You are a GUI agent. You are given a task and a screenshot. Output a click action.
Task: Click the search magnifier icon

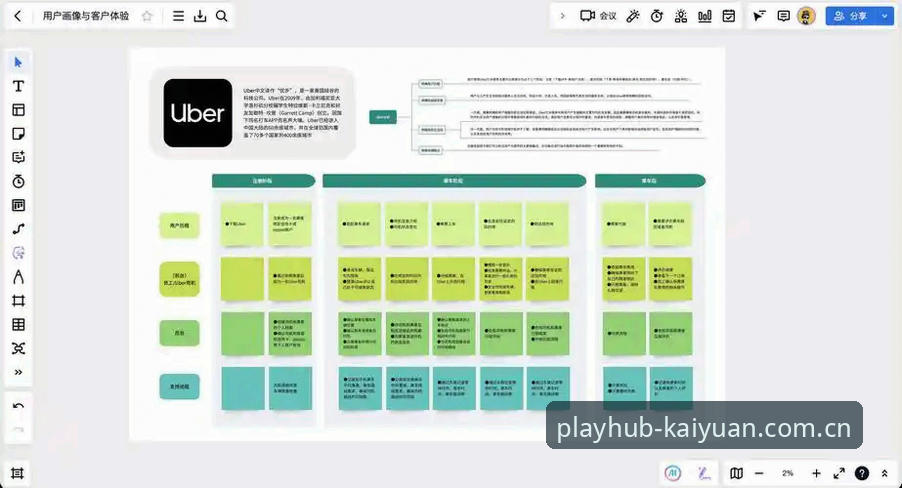click(221, 16)
